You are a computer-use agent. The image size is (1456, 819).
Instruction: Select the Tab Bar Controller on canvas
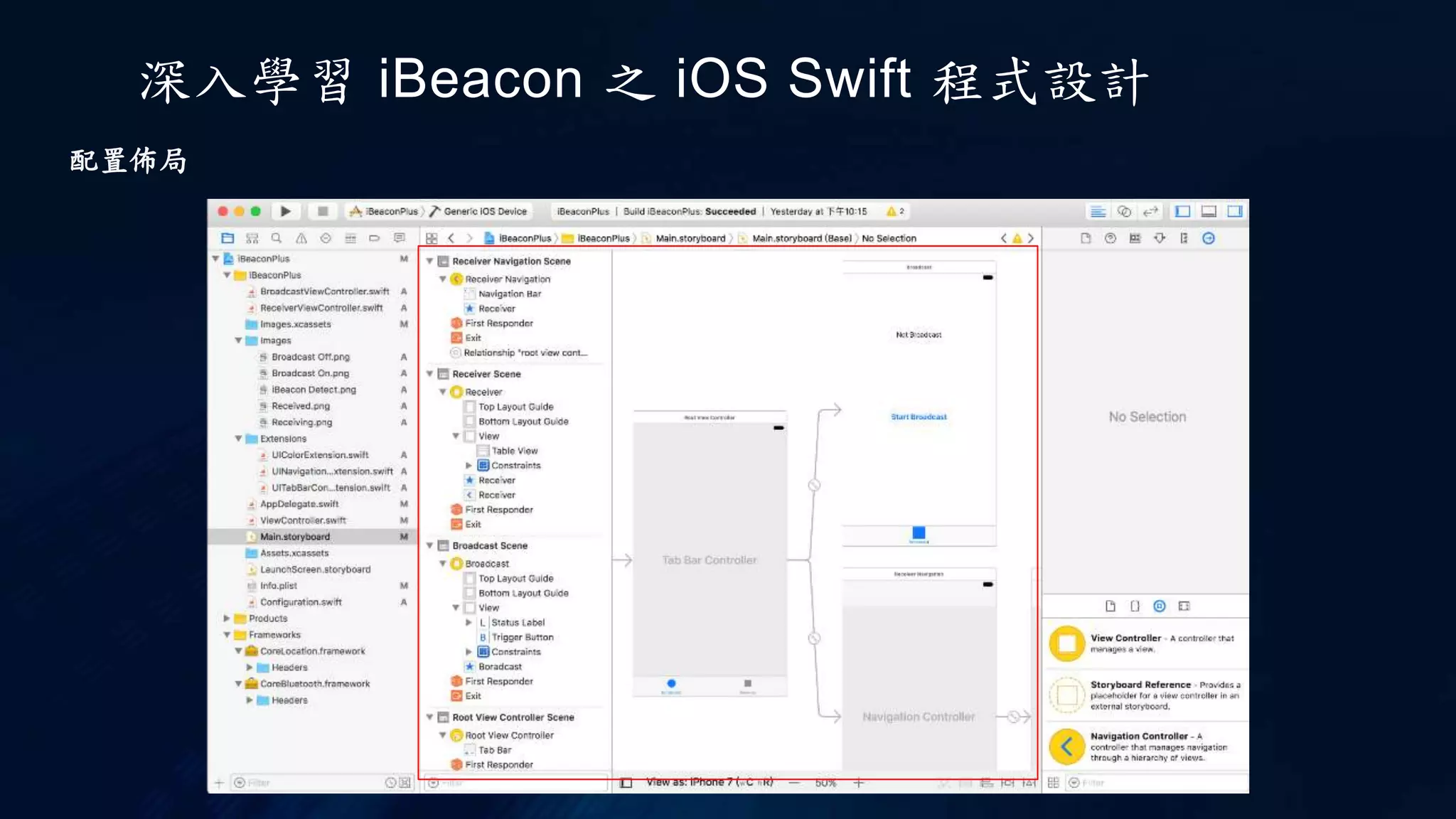710,560
